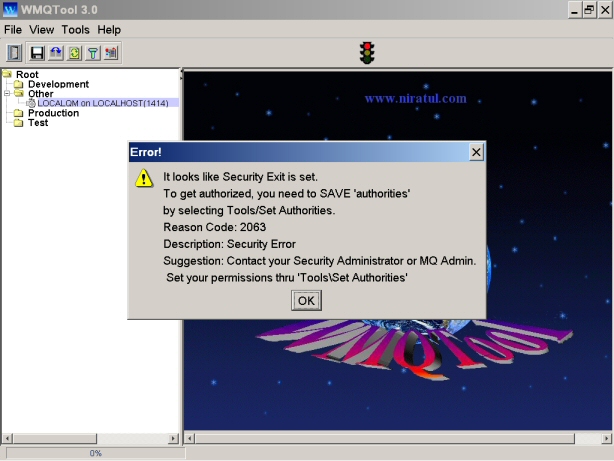Screen dimensions: 614x461
Task: Close the Error! dialog
Action: point(476,152)
